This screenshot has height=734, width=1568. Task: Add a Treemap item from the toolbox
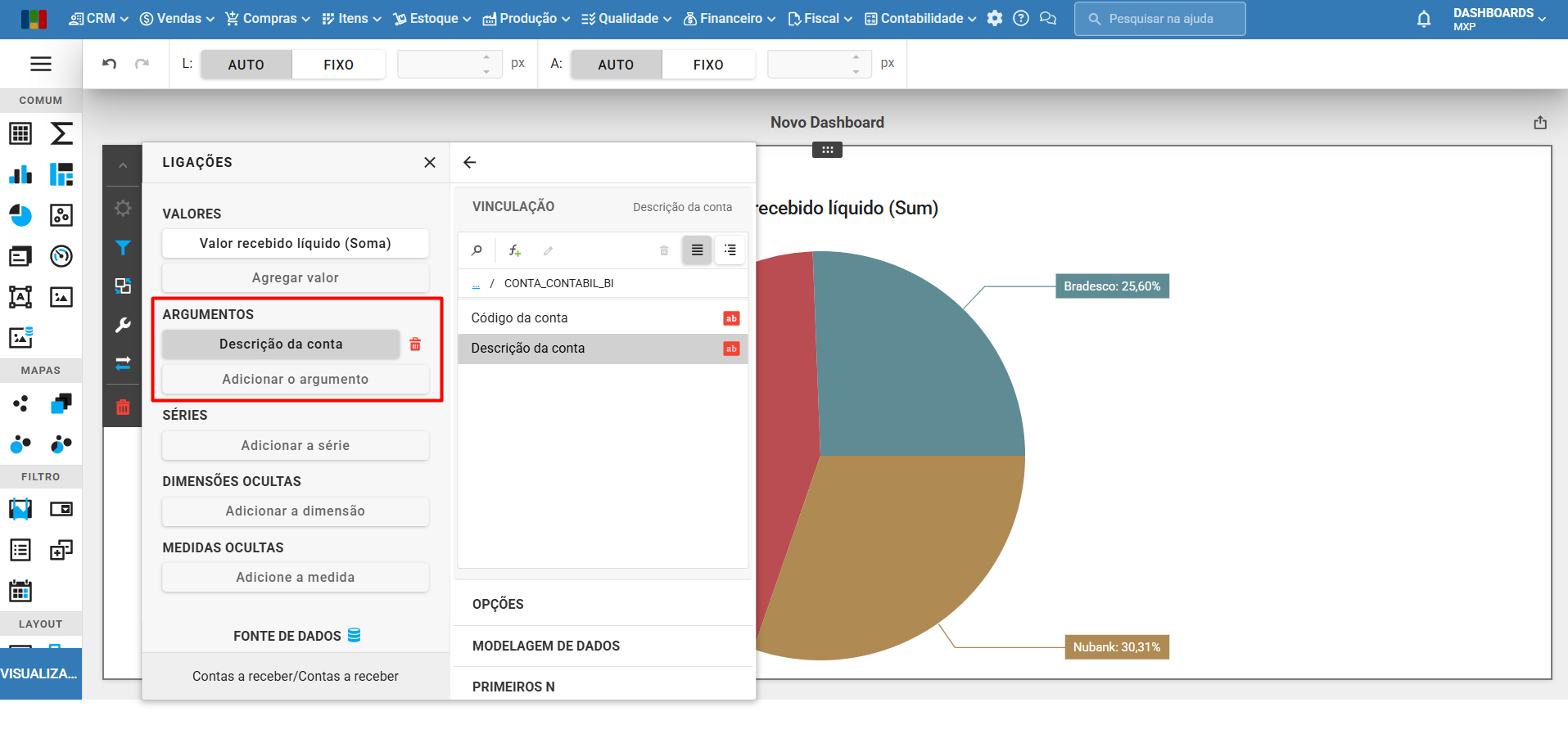pos(61,174)
